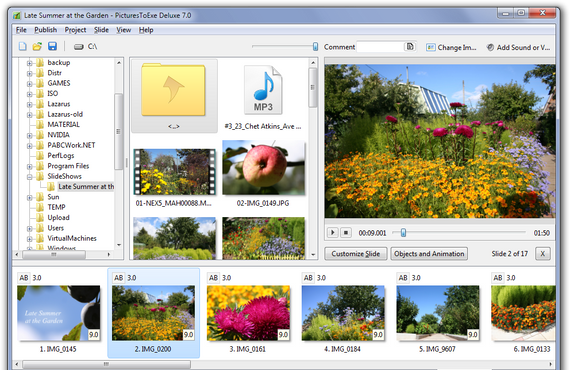Select slide 1 IMG_0145 in the slide list
Image resolution: width=571 pixels, height=370 pixels.
click(x=59, y=313)
